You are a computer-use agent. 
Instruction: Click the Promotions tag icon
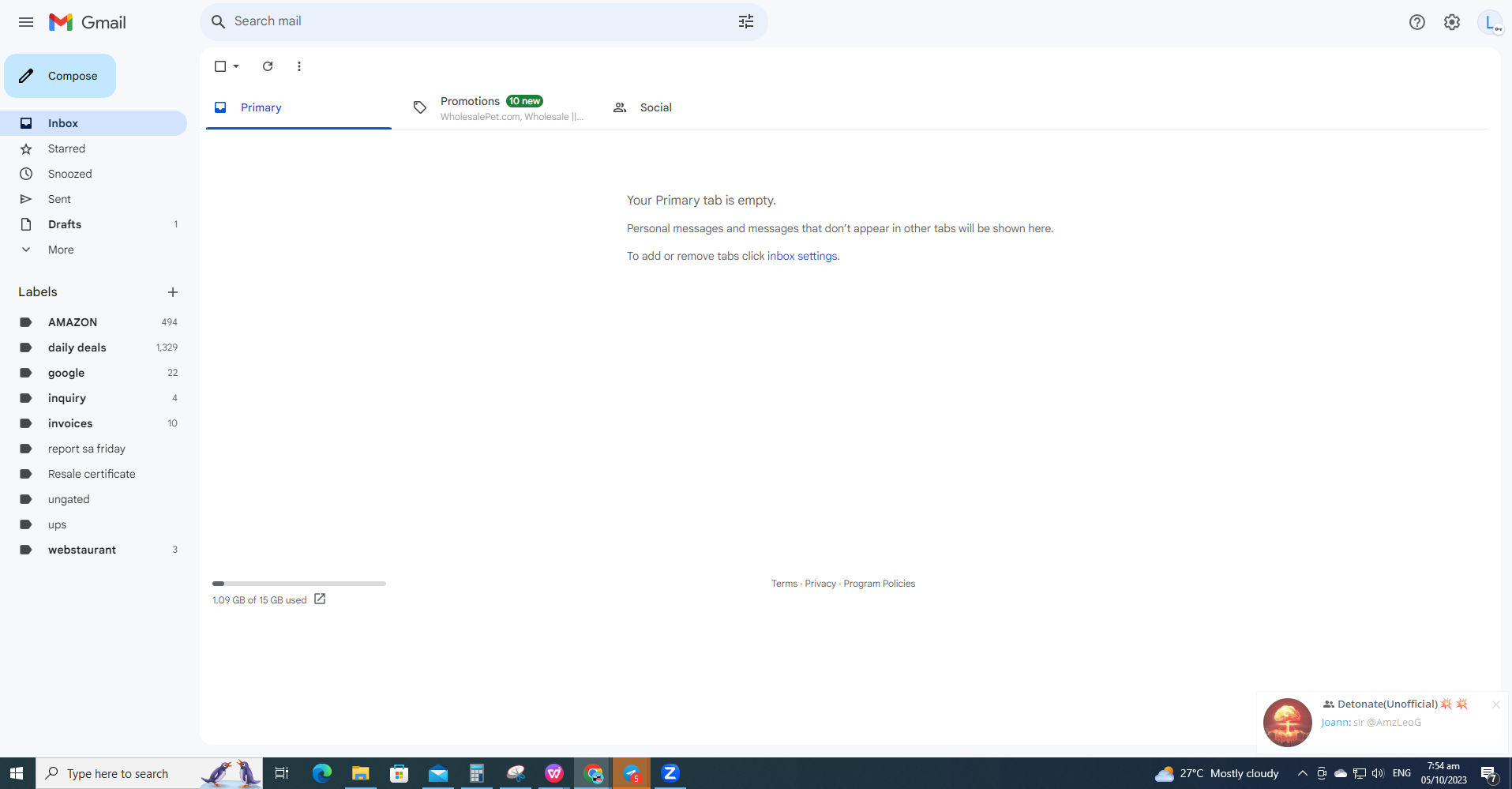[x=420, y=107]
